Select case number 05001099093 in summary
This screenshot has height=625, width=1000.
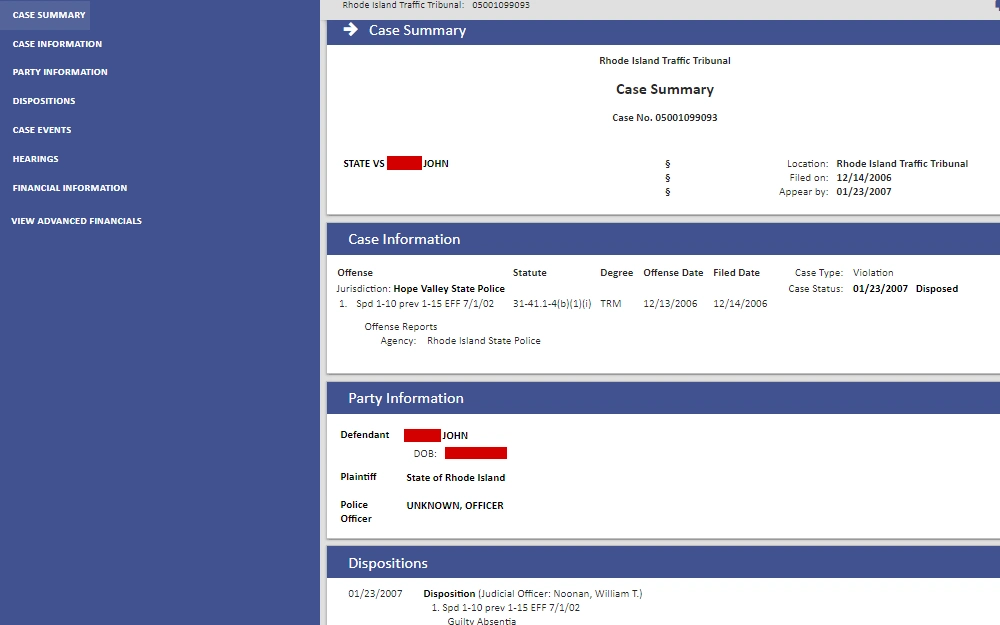click(x=686, y=117)
